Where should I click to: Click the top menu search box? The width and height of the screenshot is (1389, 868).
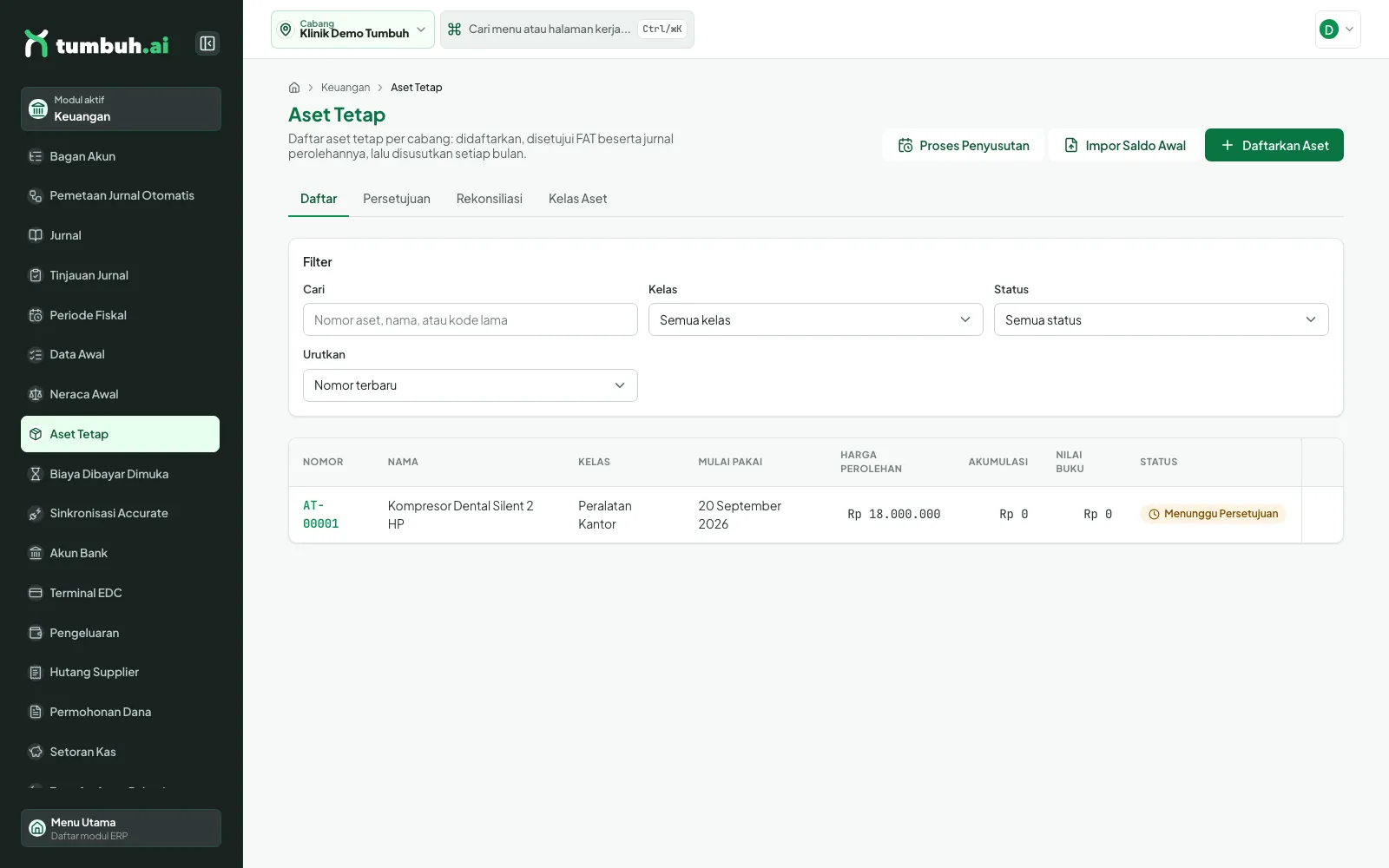(x=567, y=30)
